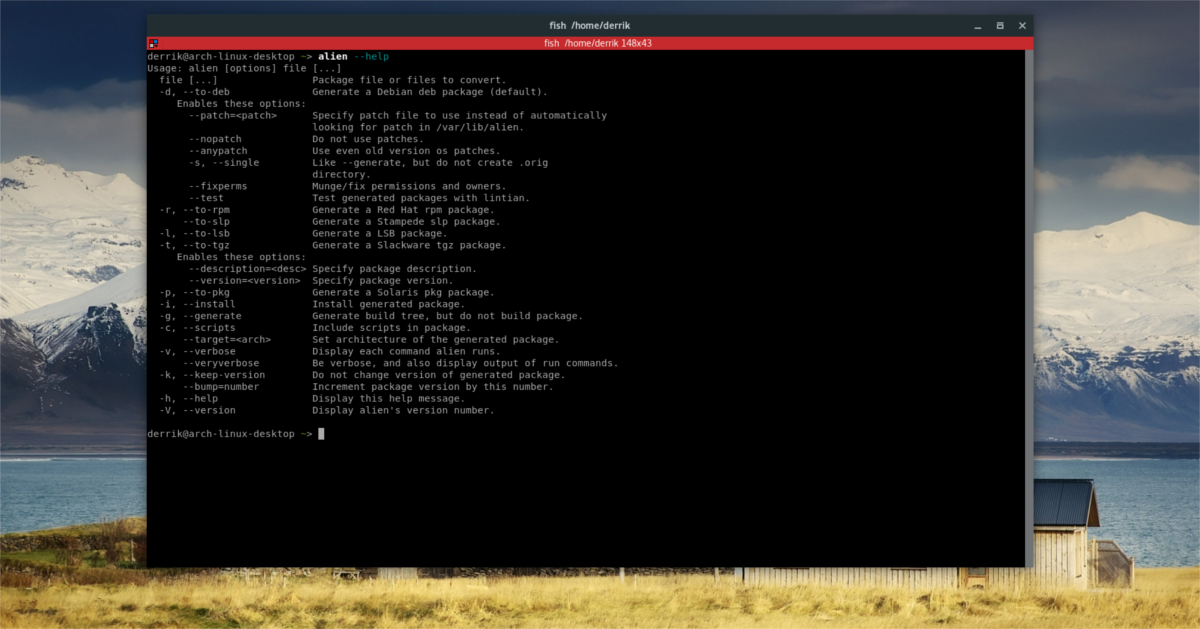This screenshot has width=1200, height=629.
Task: Maximize the fish terminal window
Action: tap(1000, 25)
